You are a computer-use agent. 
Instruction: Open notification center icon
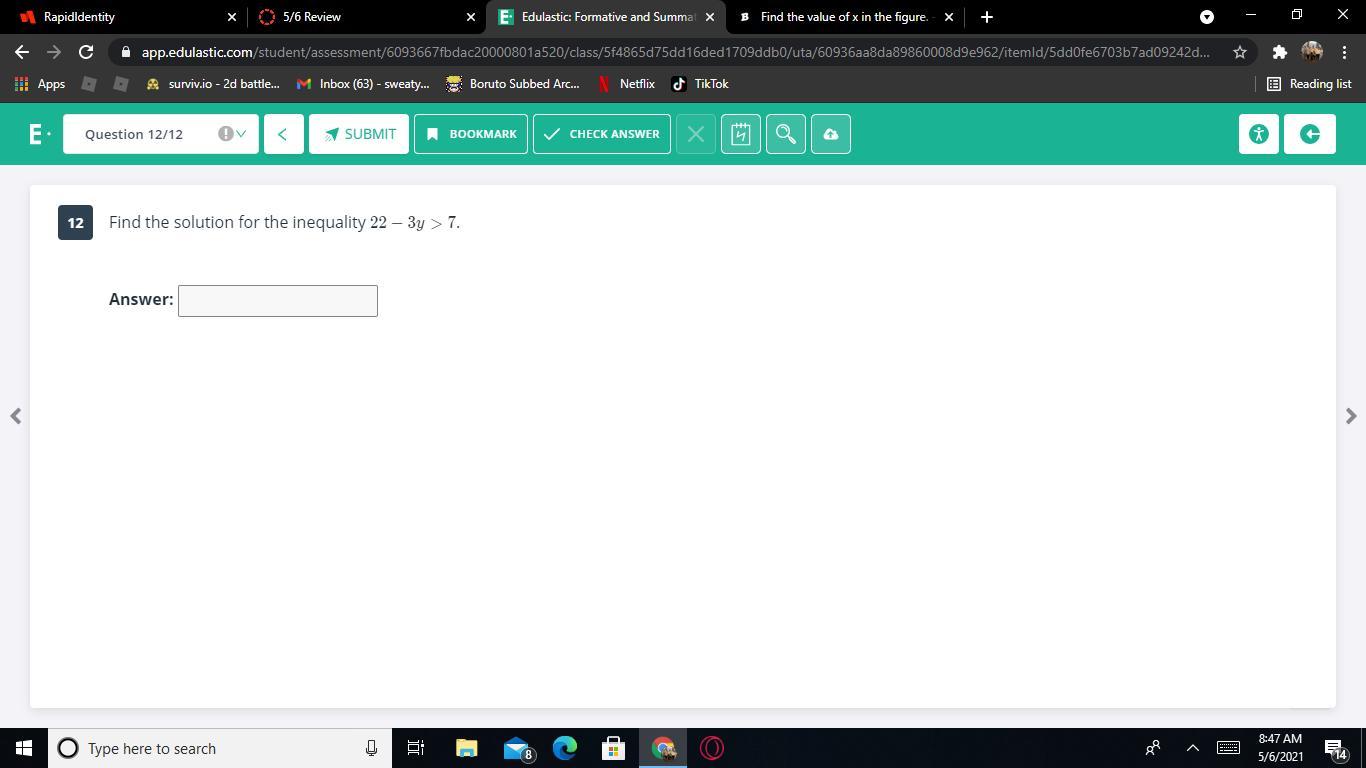click(x=1336, y=748)
